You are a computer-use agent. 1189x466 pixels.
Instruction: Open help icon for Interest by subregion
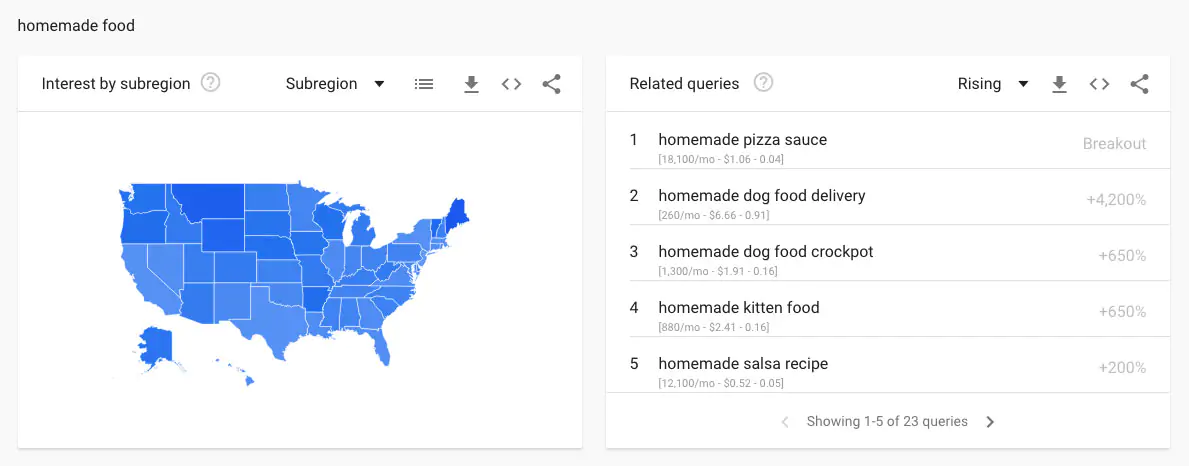click(210, 83)
